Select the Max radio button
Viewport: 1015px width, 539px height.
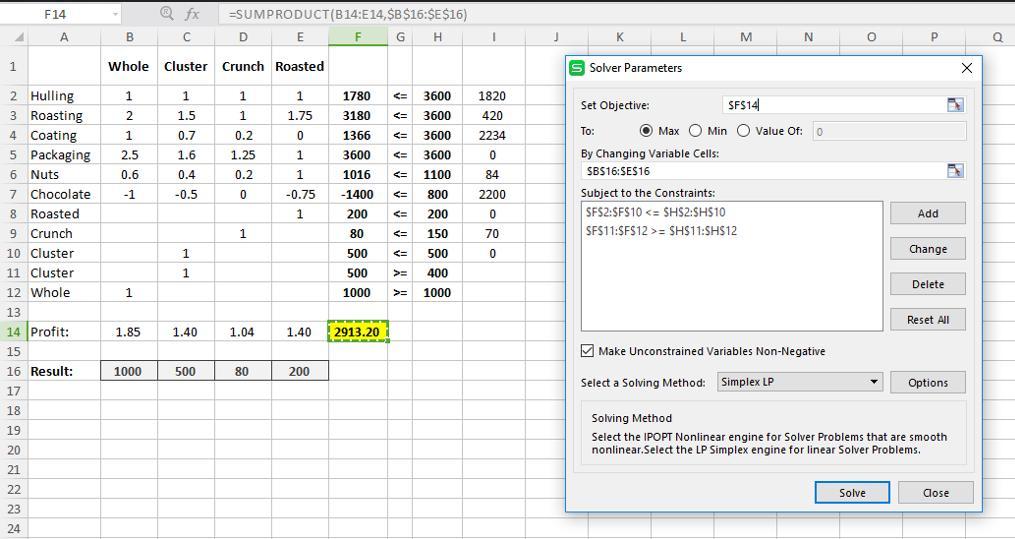pyautogui.click(x=646, y=131)
